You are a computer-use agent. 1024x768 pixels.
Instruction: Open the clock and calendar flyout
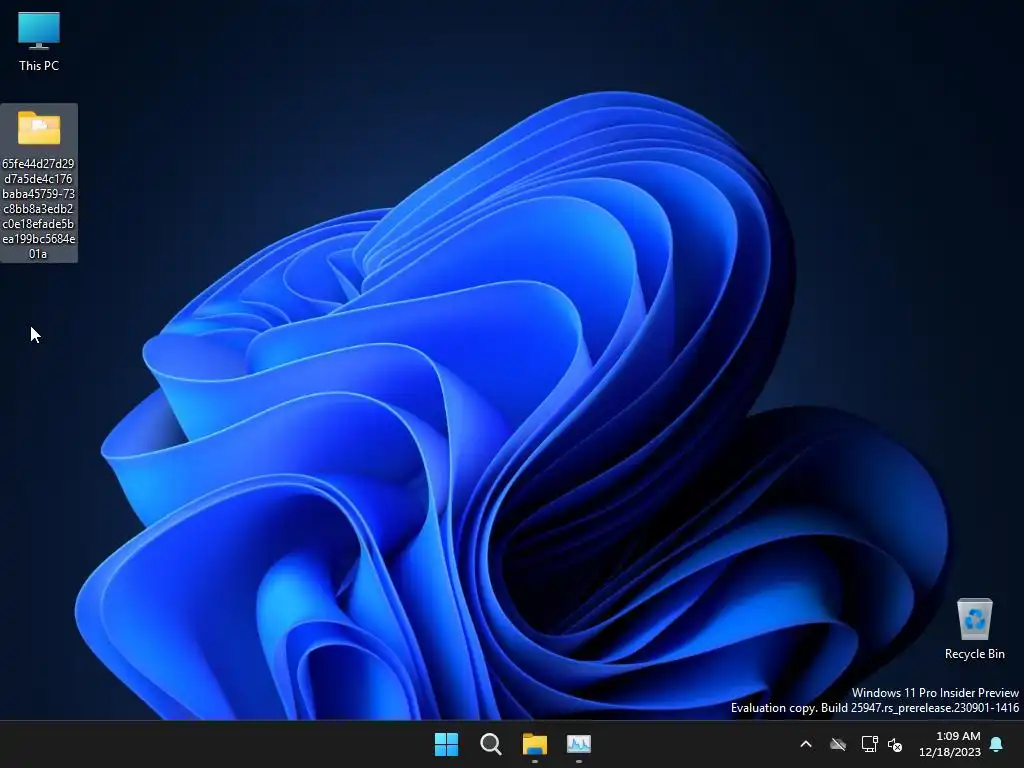click(950, 744)
